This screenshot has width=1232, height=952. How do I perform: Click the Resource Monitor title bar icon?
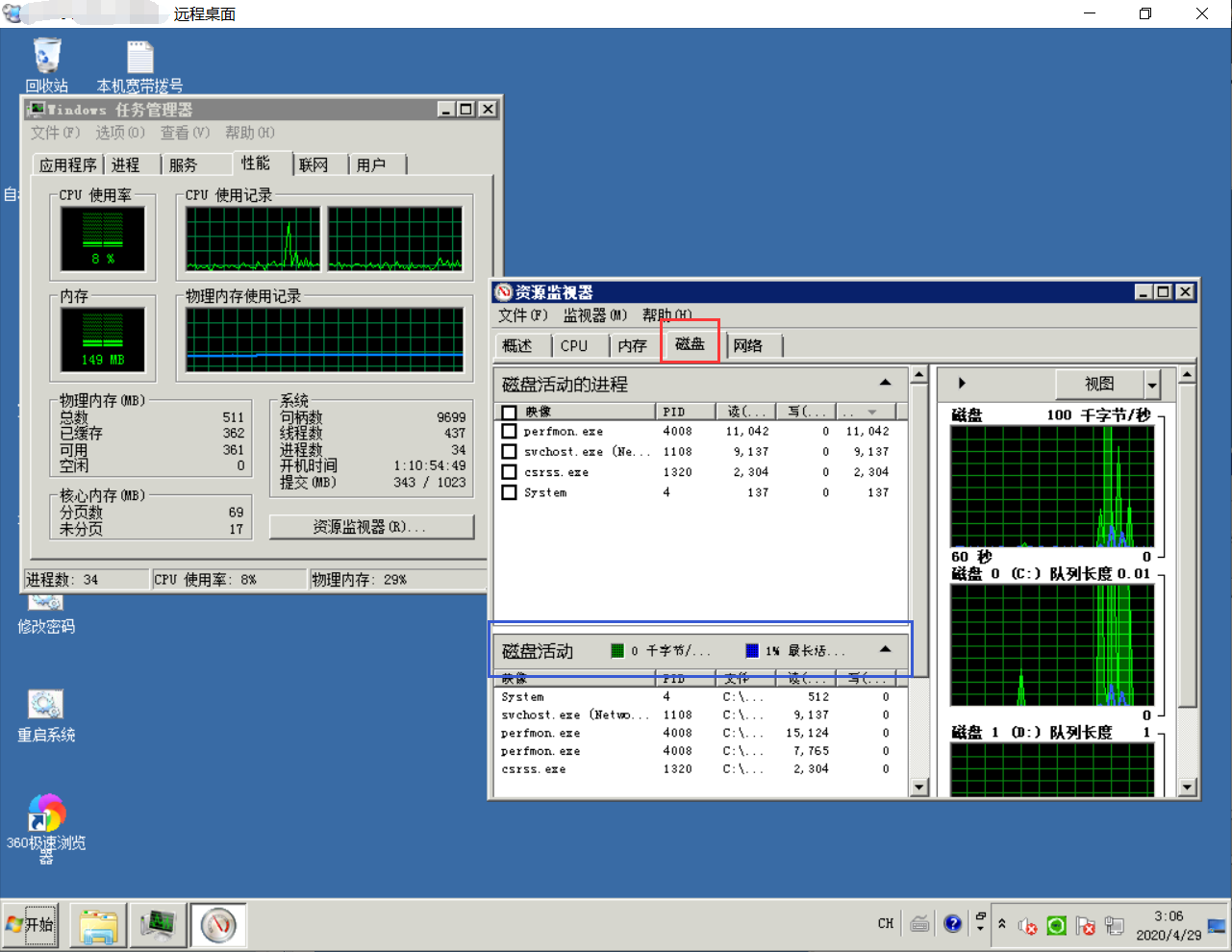click(503, 292)
